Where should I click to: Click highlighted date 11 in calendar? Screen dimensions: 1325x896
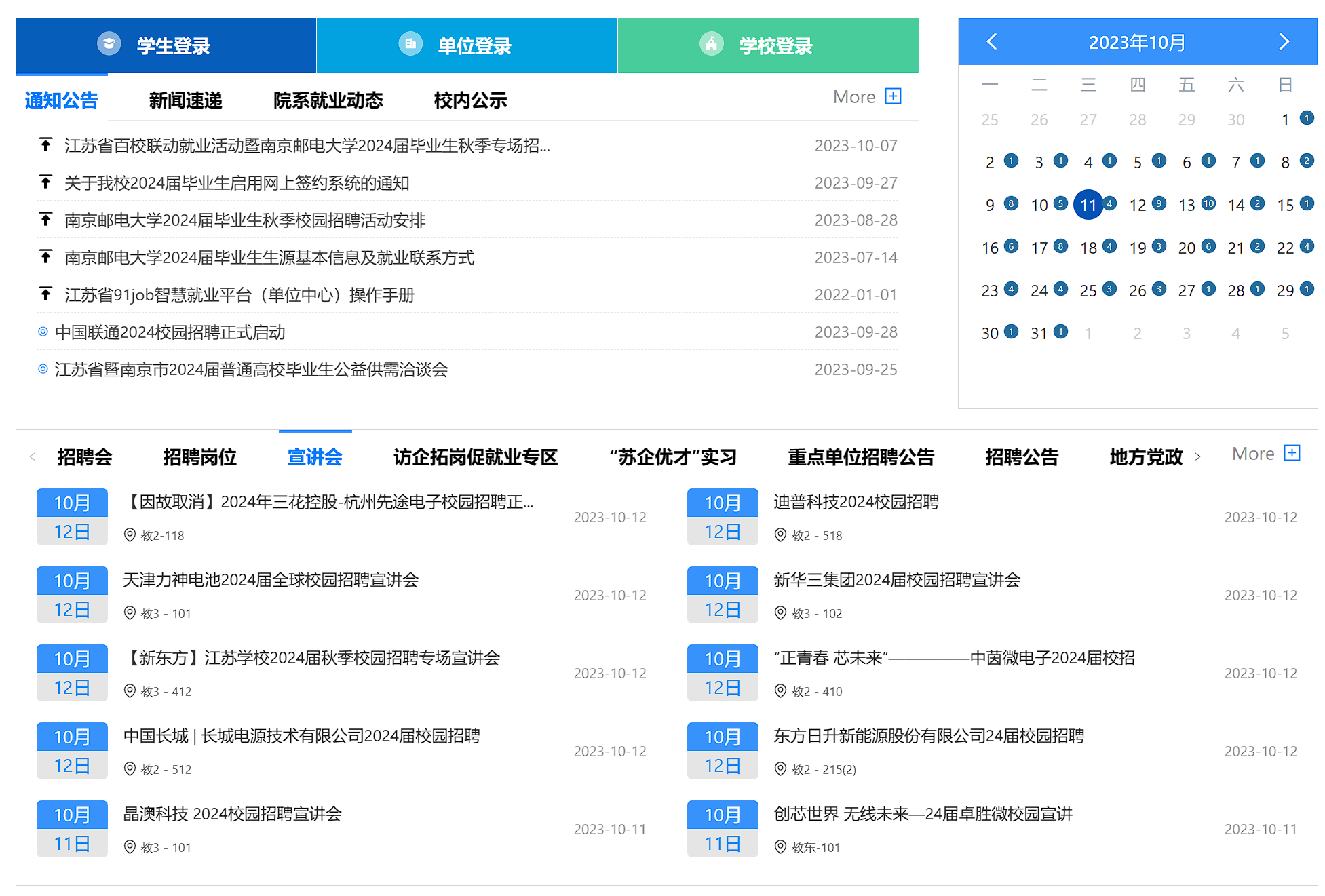click(x=1088, y=205)
